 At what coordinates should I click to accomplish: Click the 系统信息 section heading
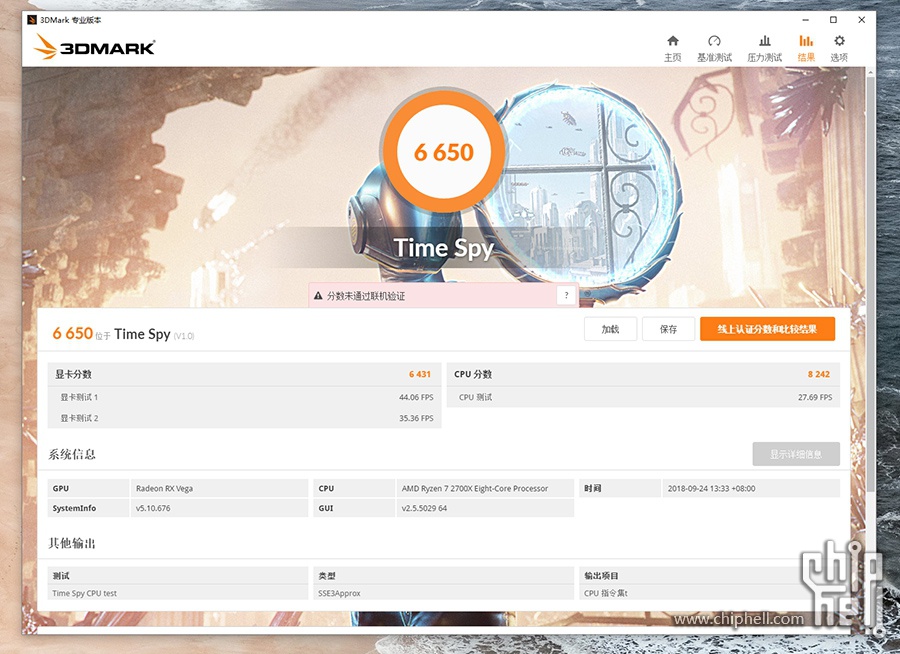(72, 454)
